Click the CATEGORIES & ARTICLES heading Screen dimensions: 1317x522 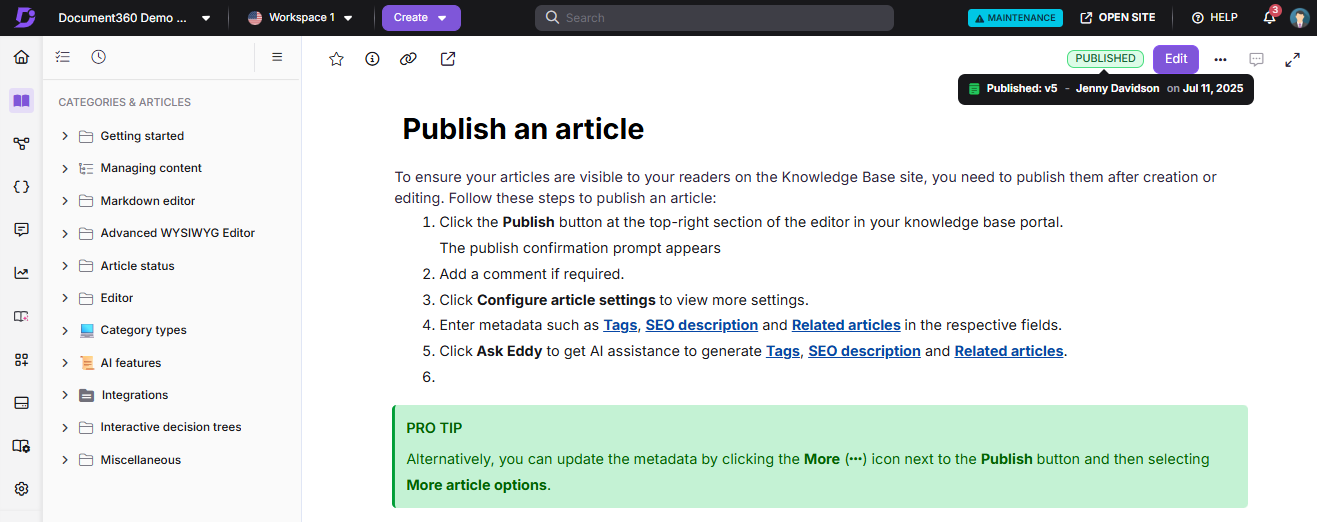(x=125, y=102)
